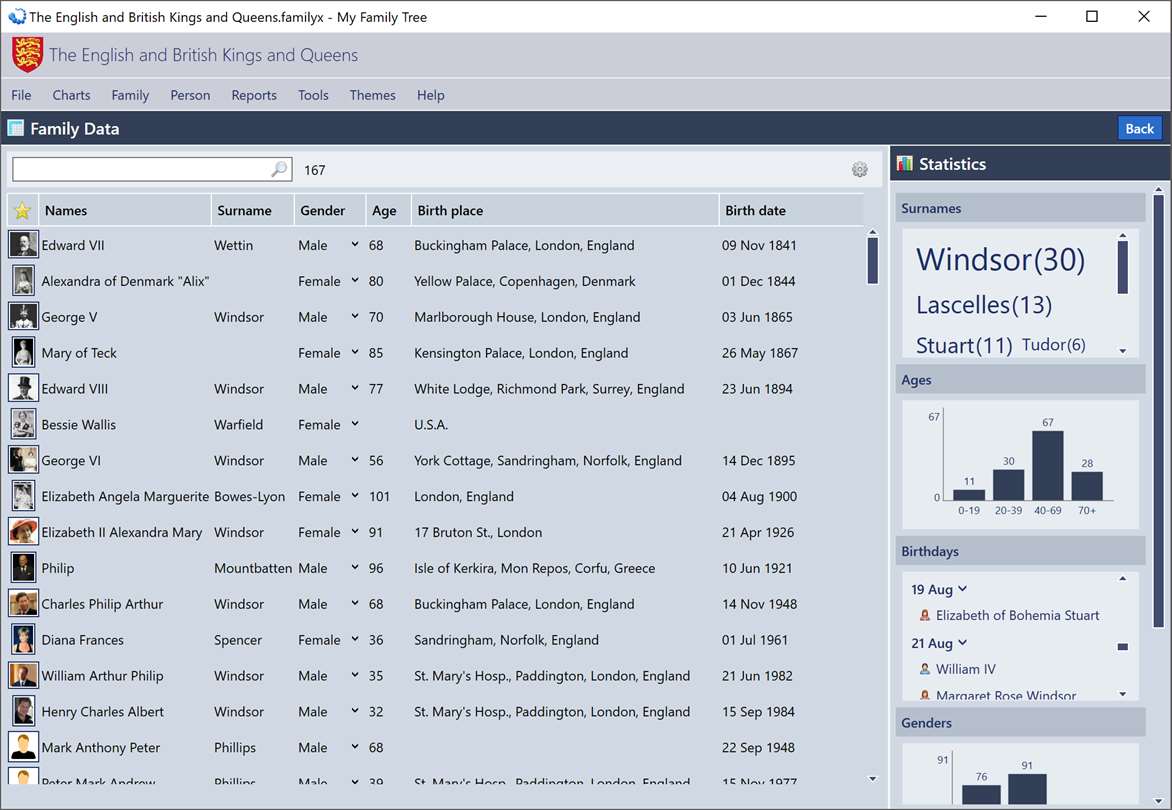Screen dimensions: 1172x810
Task: Click the 70+ age bar in chart
Action: pyautogui.click(x=1087, y=486)
